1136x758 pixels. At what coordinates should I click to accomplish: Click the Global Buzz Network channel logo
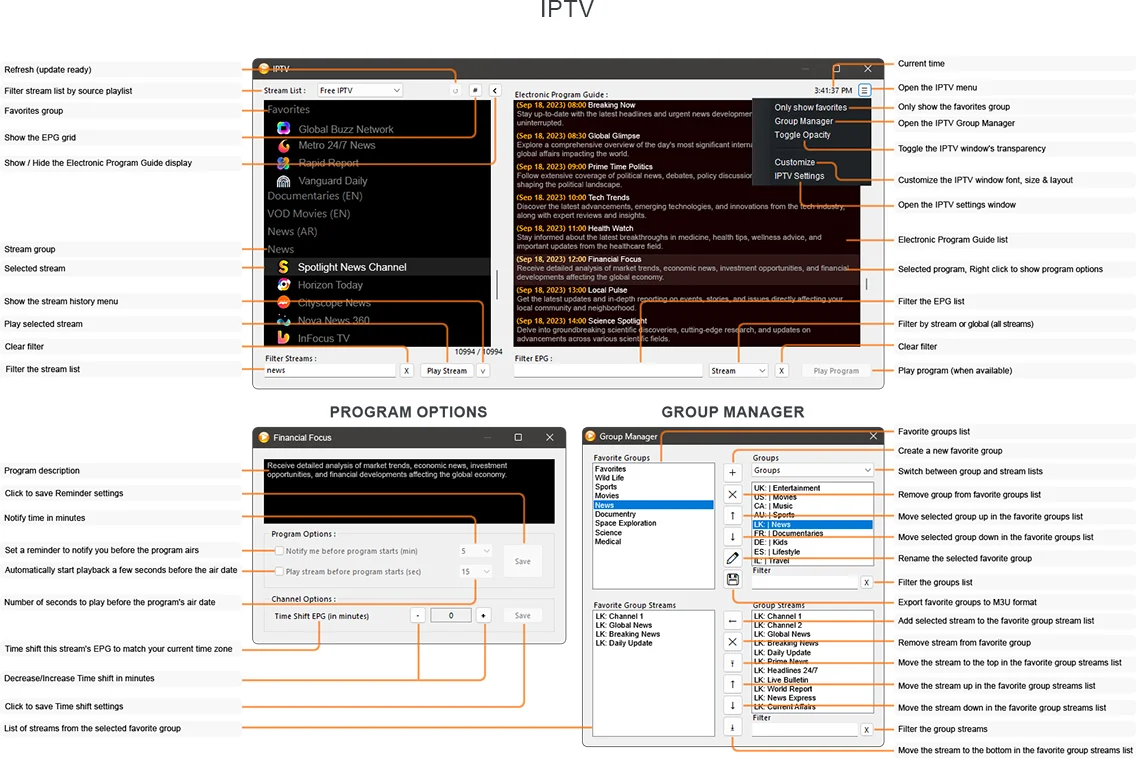pyautogui.click(x=284, y=128)
